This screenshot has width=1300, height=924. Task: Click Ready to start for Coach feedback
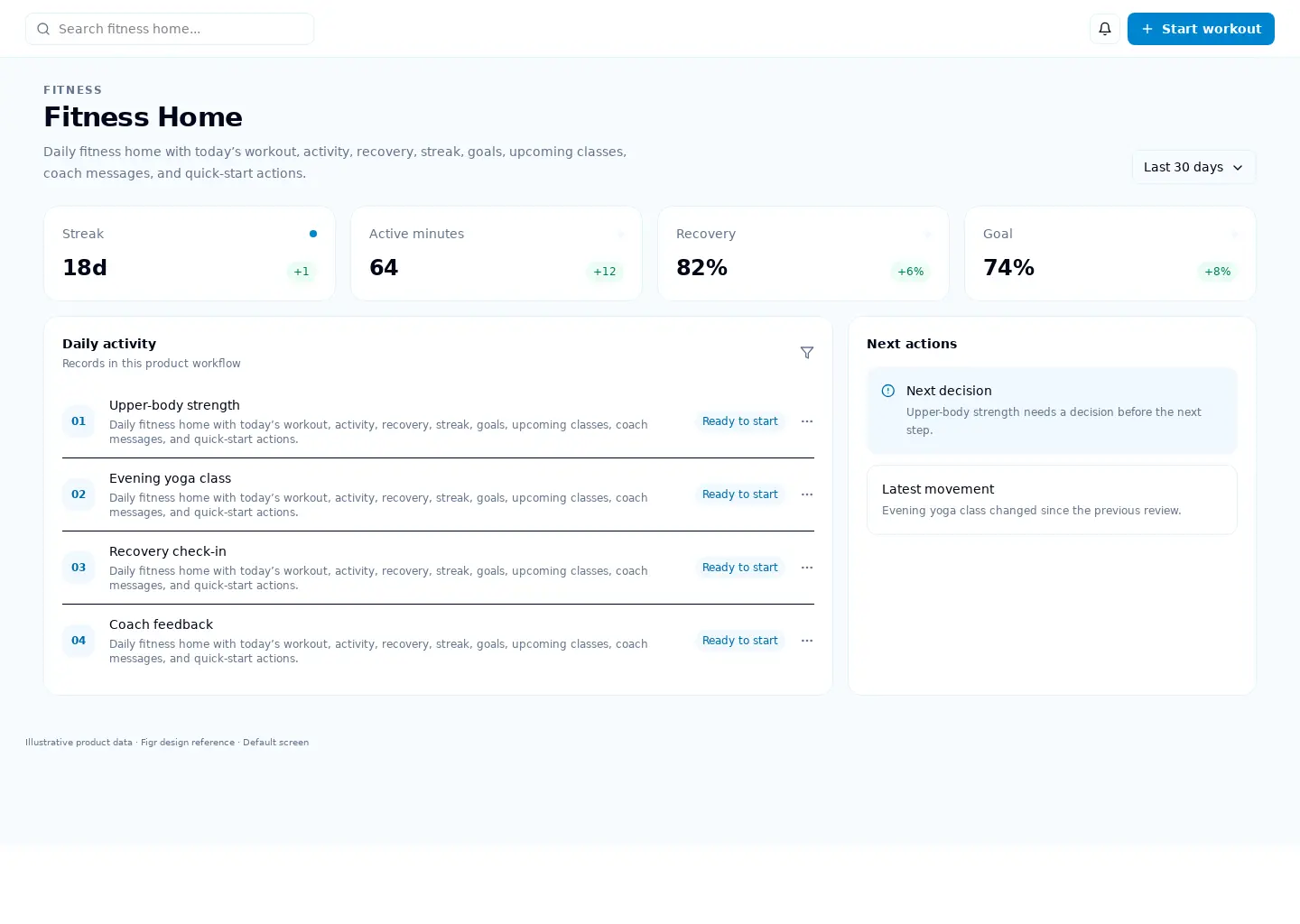[x=740, y=641]
